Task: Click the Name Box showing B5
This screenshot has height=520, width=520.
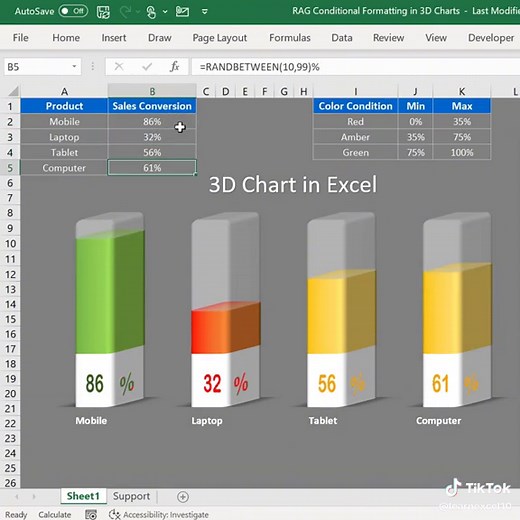Action: pyautogui.click(x=37, y=67)
